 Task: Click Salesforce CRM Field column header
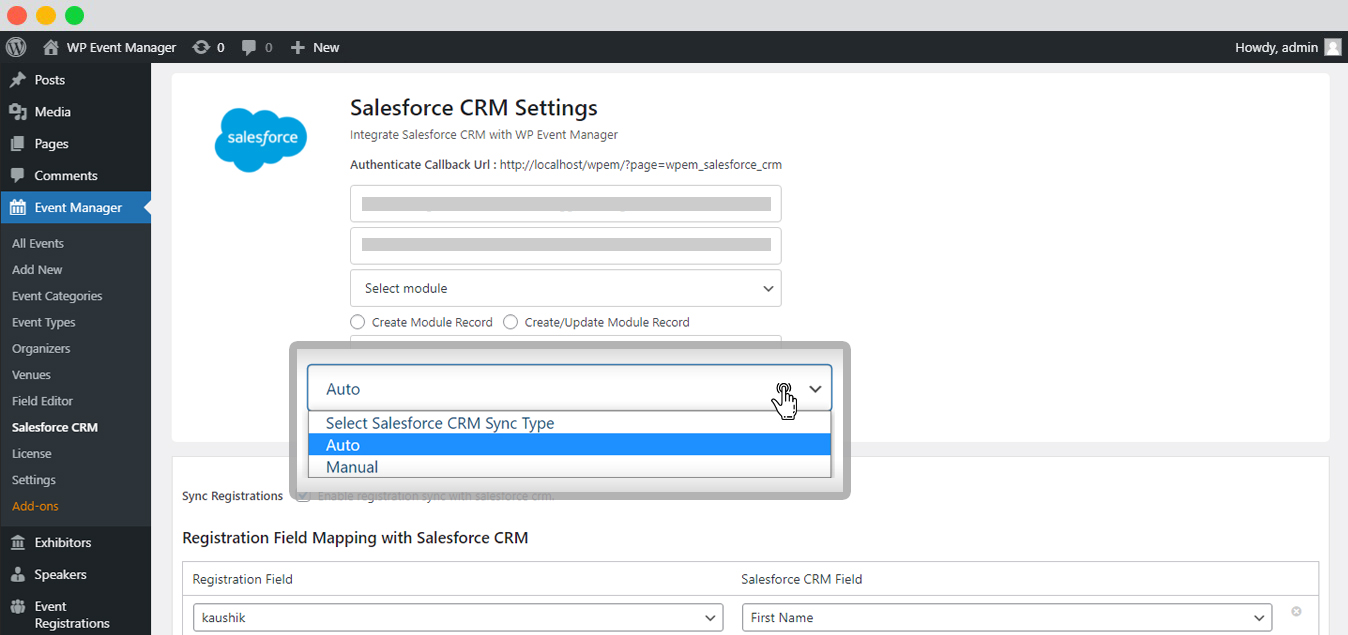(802, 579)
